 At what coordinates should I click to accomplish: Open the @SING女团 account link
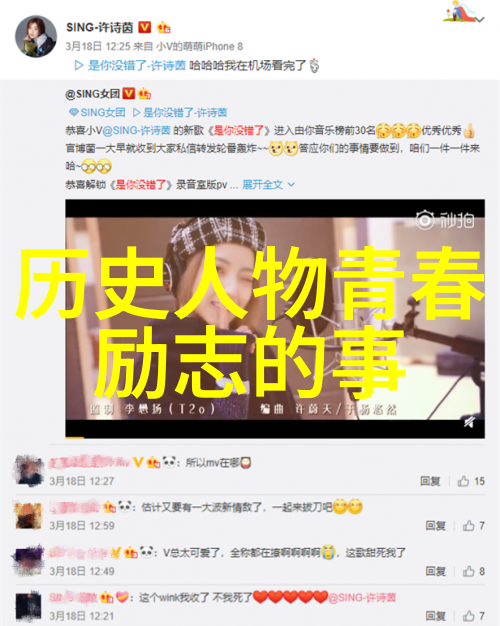tap(92, 94)
